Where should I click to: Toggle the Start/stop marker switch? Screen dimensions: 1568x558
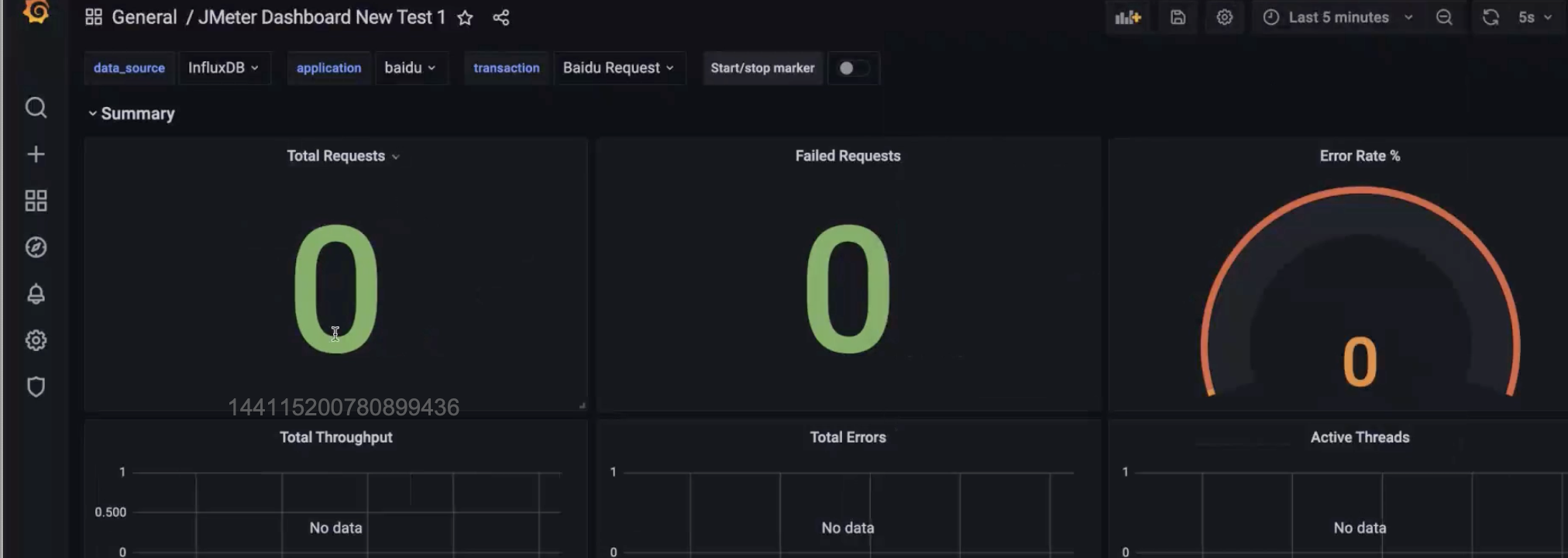853,68
